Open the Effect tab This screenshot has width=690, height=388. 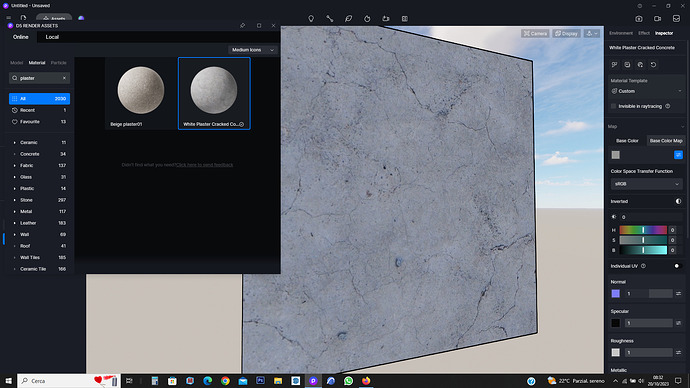[x=644, y=33]
